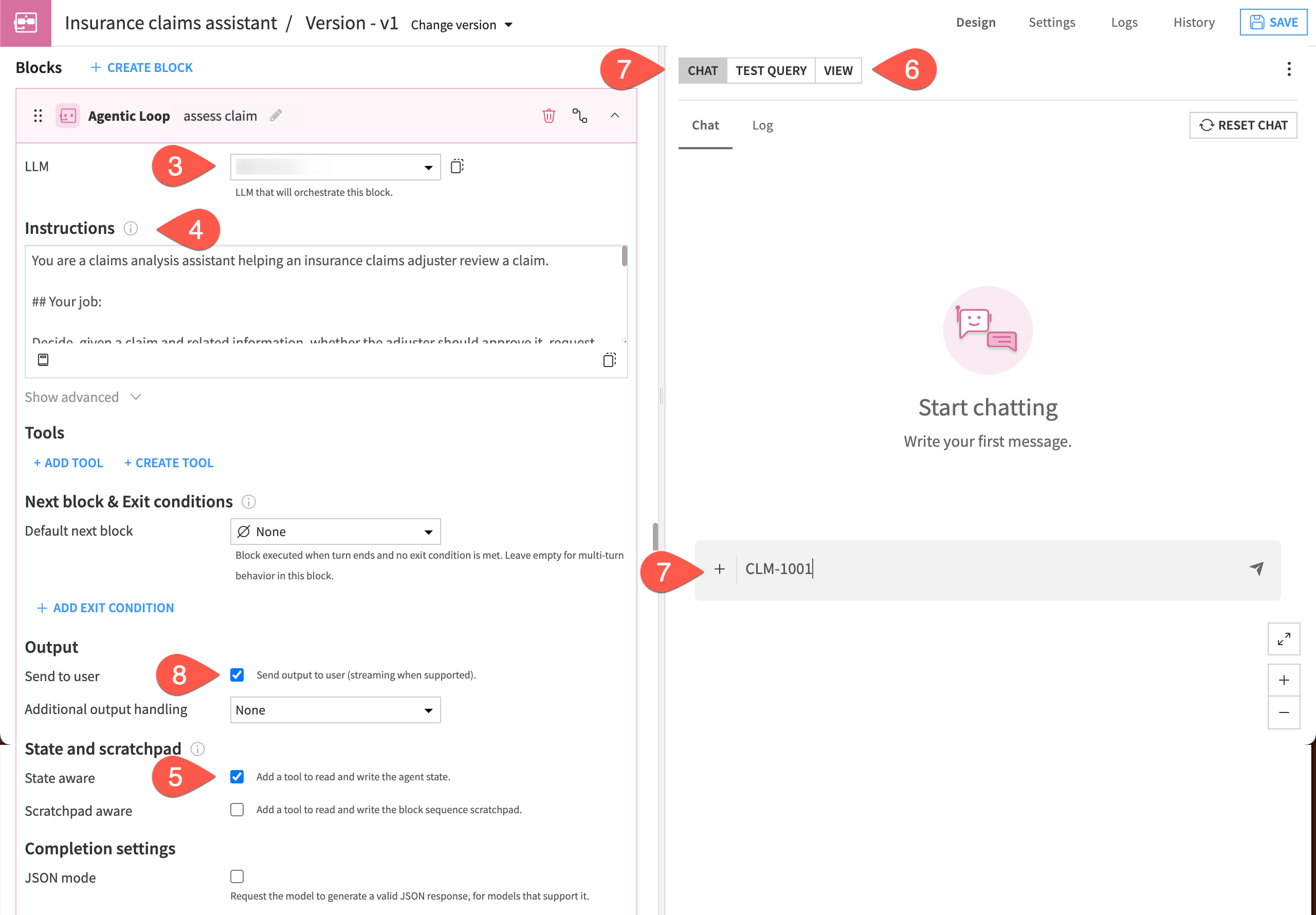1316x915 pixels.
Task: Open the Default next block dropdown
Action: pos(335,532)
